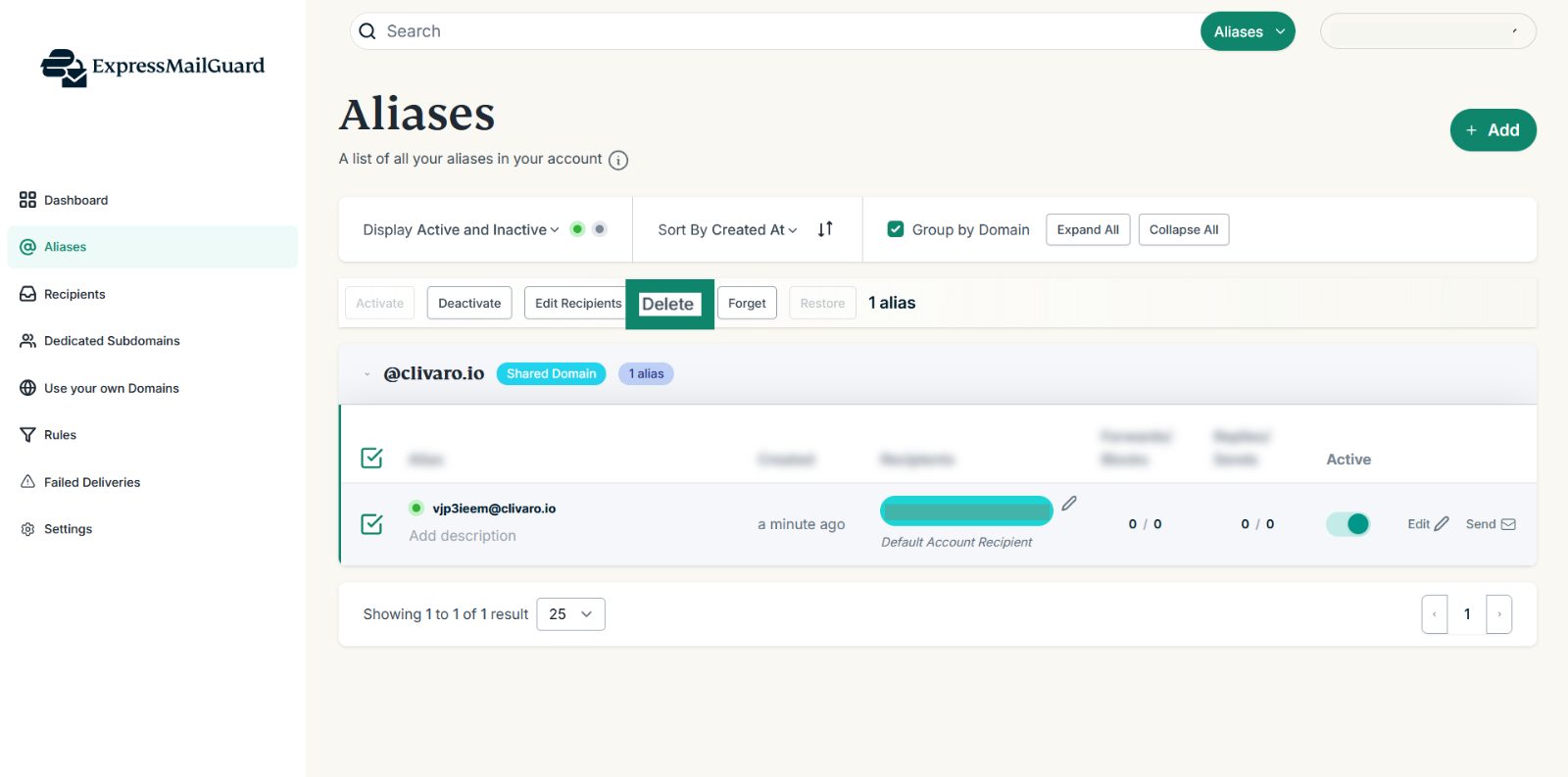
Task: Select page 1 in pagination
Action: [x=1467, y=614]
